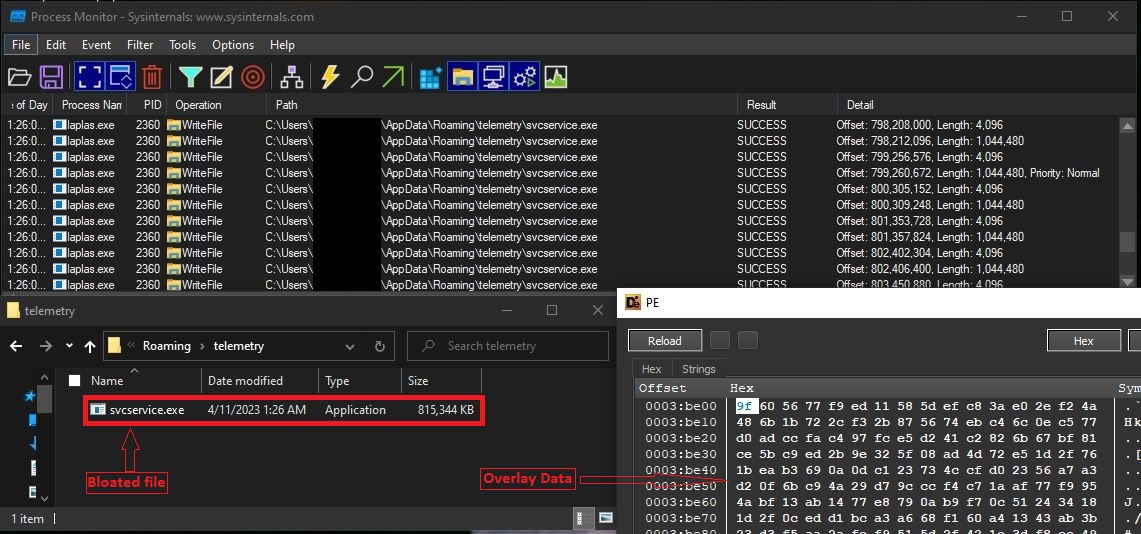Click Reload button in PE viewer
Screen dimensions: 1141x534
click(x=665, y=340)
